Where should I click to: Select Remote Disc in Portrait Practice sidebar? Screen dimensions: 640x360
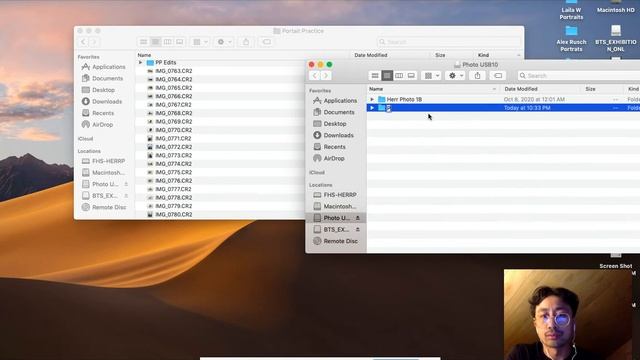coord(104,207)
